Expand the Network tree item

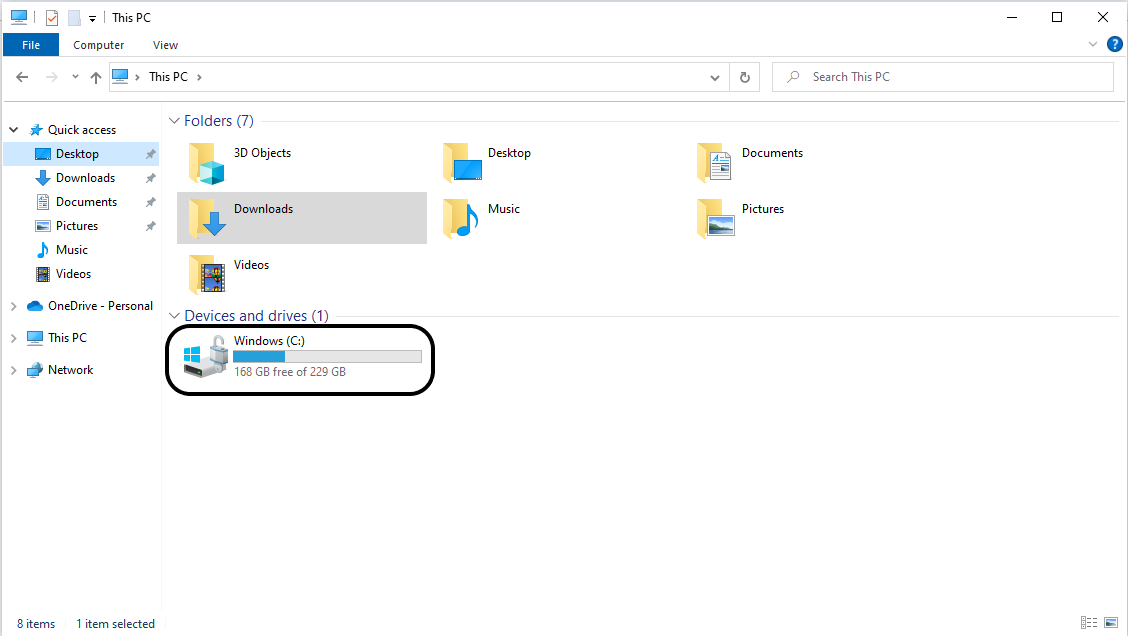[x=13, y=369]
